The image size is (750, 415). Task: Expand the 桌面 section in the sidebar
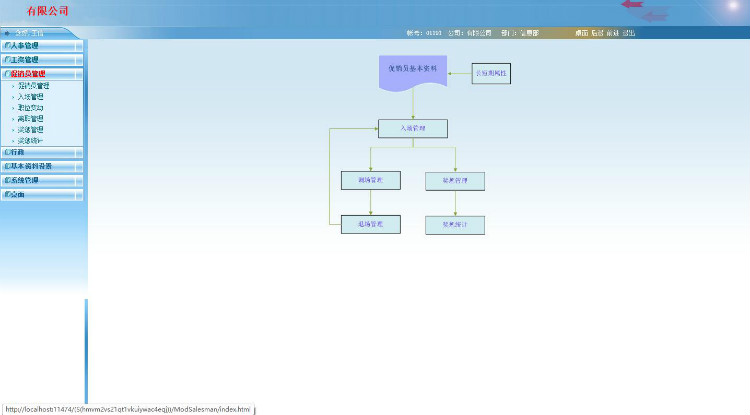pos(42,195)
